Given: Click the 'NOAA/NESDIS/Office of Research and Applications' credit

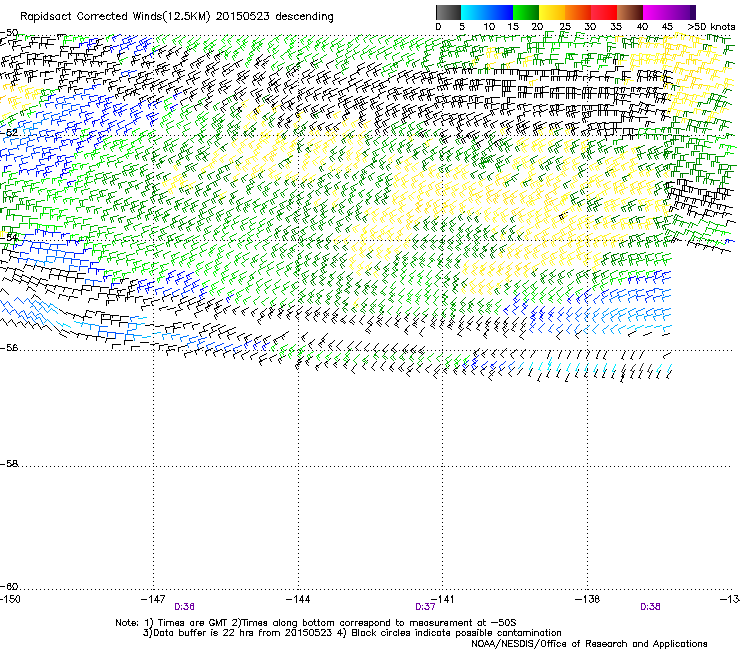Looking at the screenshot, I should [589, 644].
